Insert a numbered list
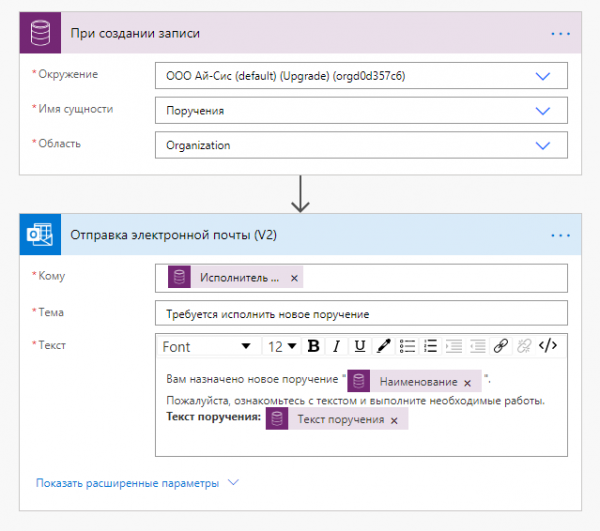The image size is (600, 531). pos(429,346)
